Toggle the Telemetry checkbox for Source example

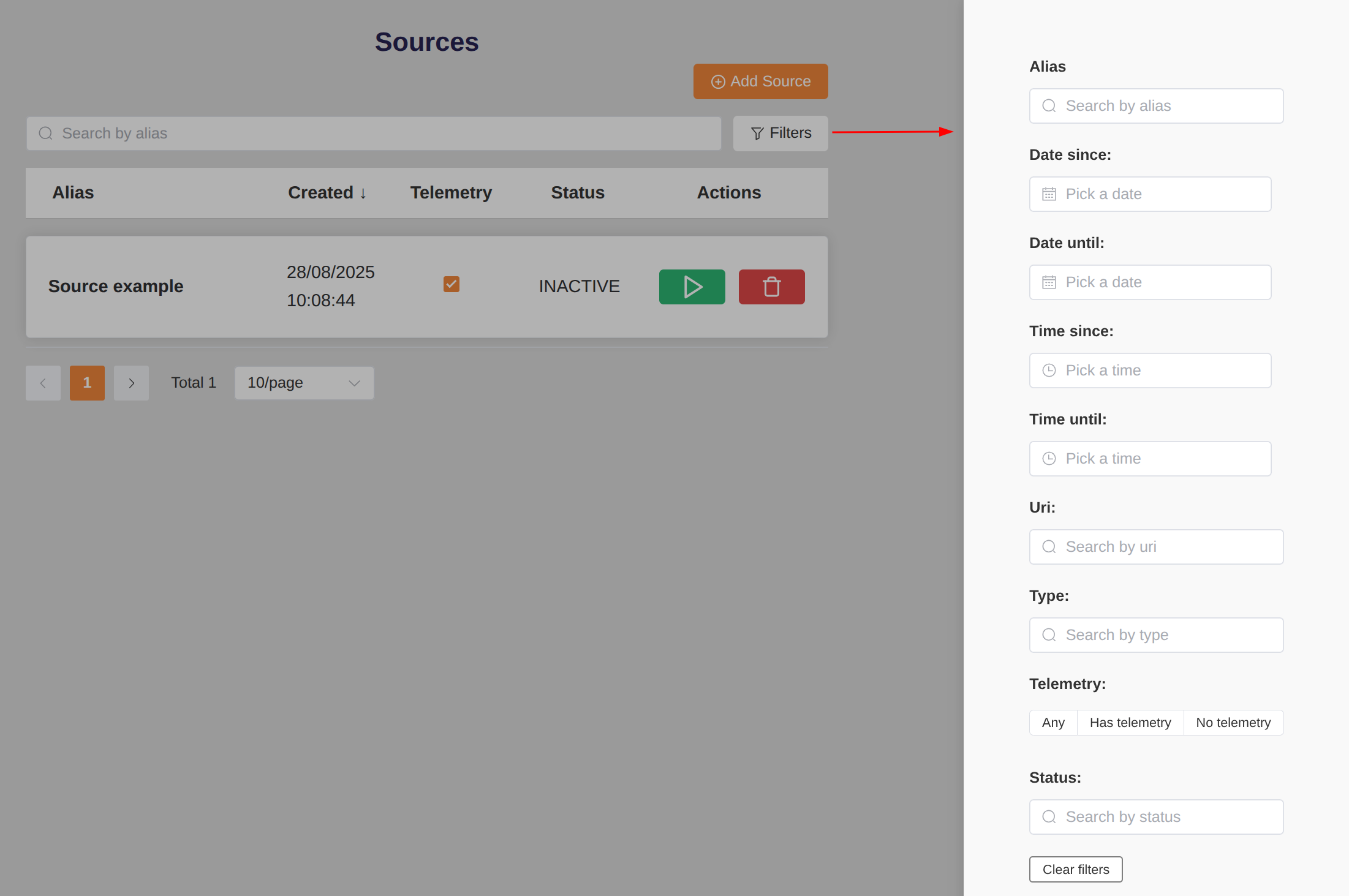(x=452, y=284)
